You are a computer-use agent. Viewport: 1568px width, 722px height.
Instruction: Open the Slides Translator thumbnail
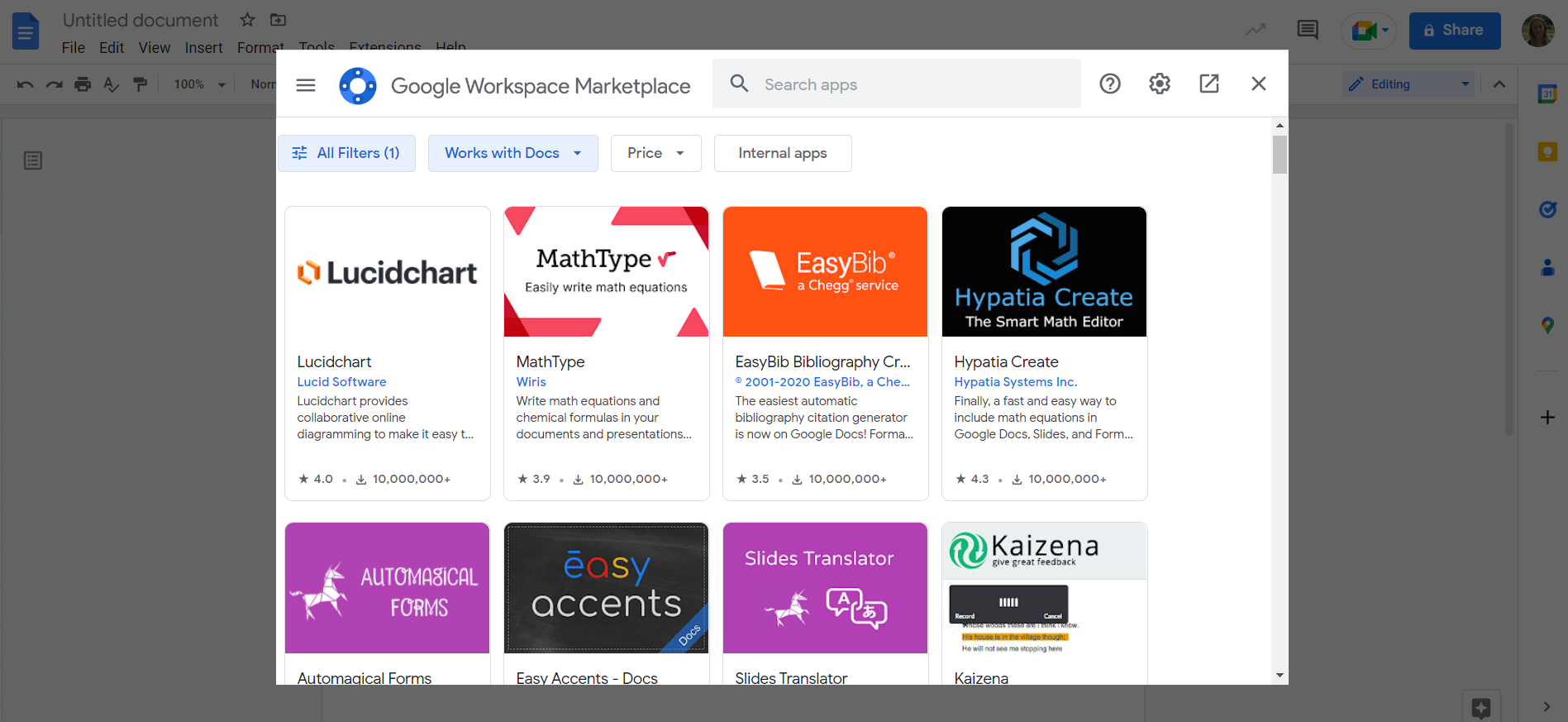(x=826, y=588)
